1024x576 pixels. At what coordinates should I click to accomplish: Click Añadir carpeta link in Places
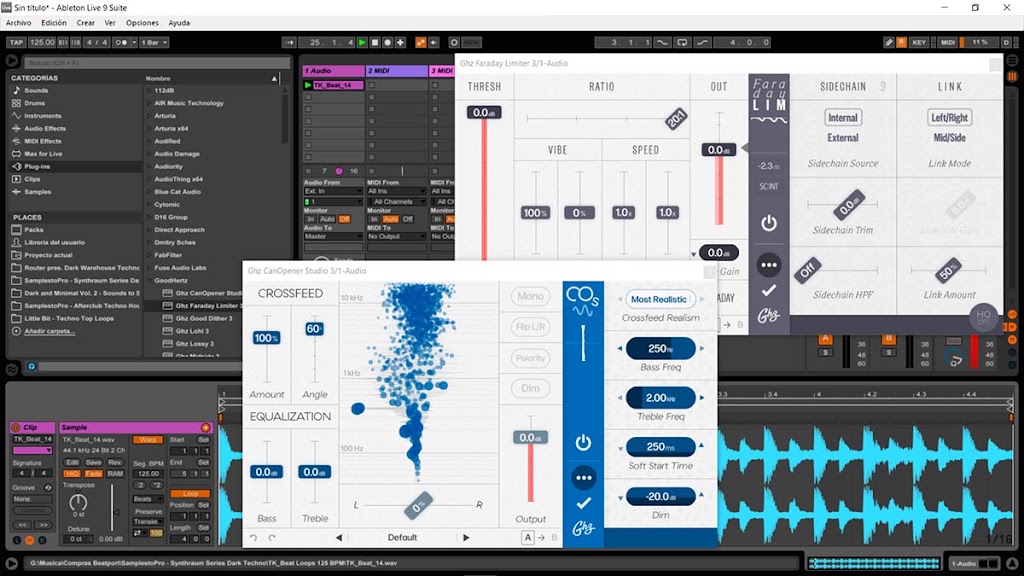49,331
